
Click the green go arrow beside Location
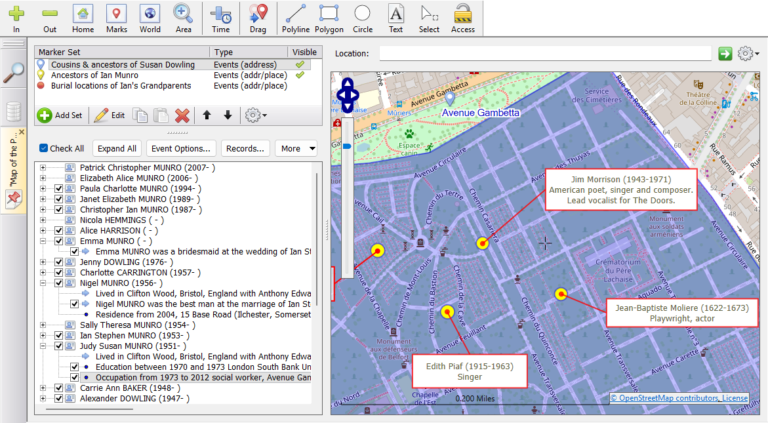pos(725,54)
